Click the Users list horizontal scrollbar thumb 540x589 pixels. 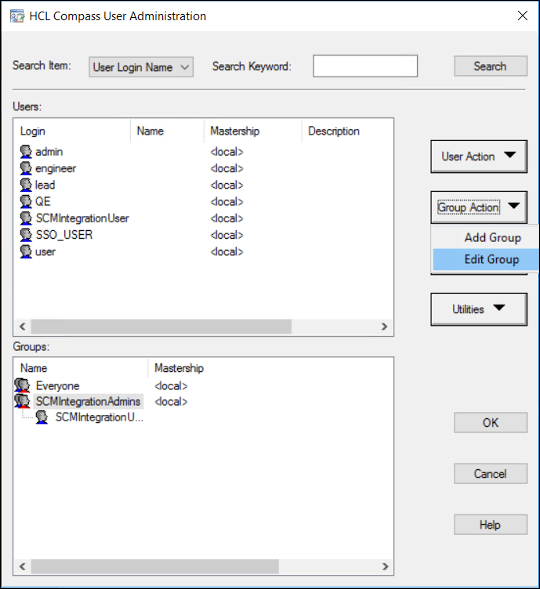161,326
